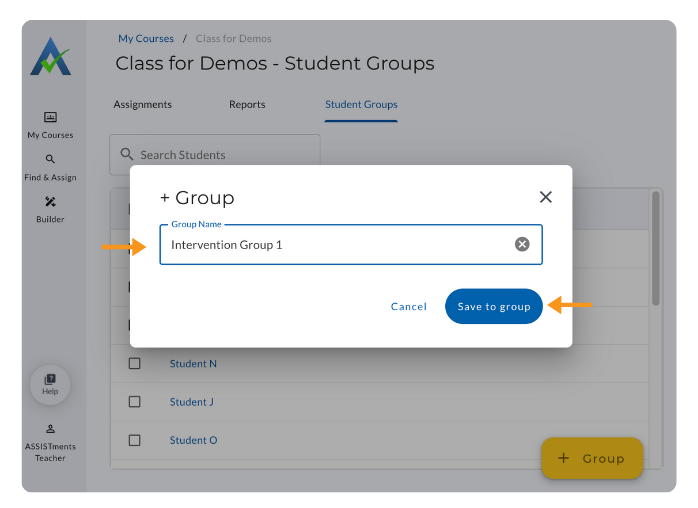Select the checkbox for Student O
The height and width of the screenshot is (508, 698).
pyautogui.click(x=135, y=440)
